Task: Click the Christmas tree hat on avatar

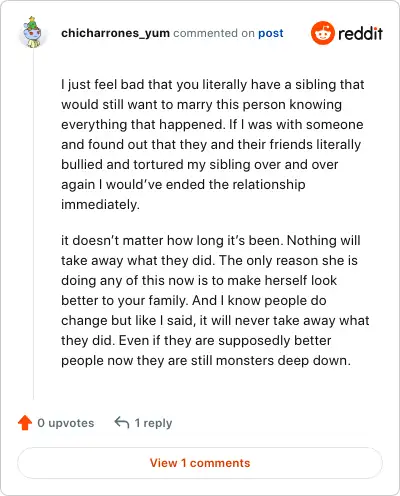Action: click(32, 23)
